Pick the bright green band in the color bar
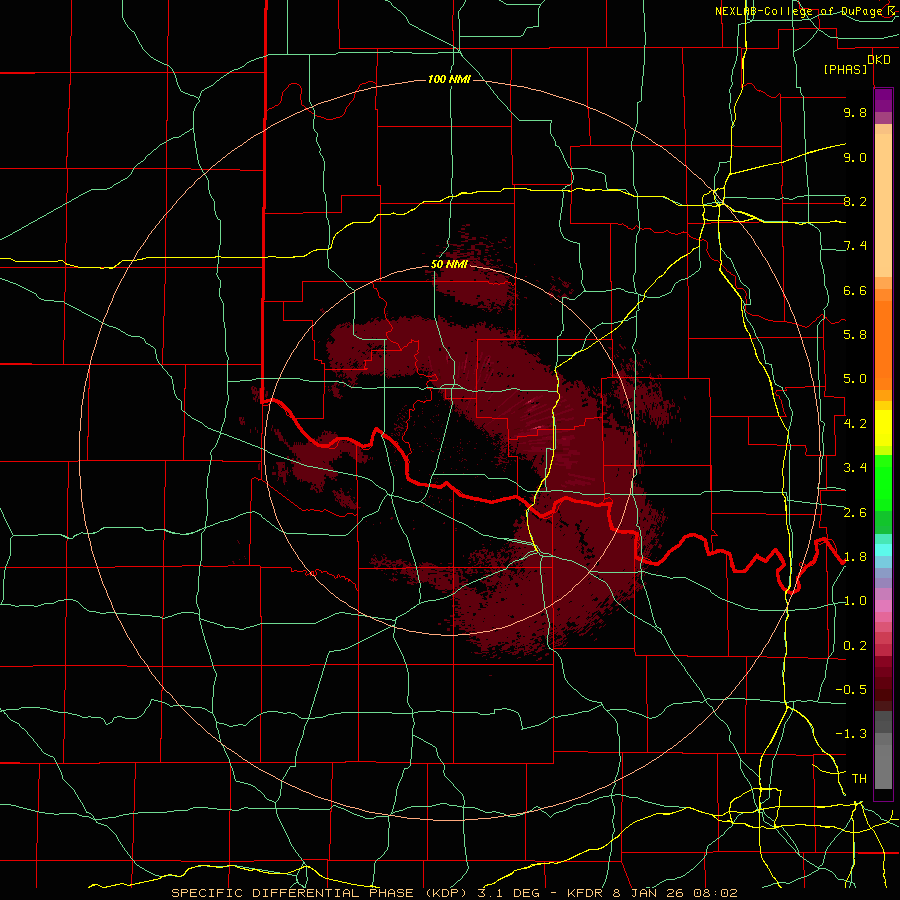Image resolution: width=900 pixels, height=900 pixels. (x=883, y=482)
